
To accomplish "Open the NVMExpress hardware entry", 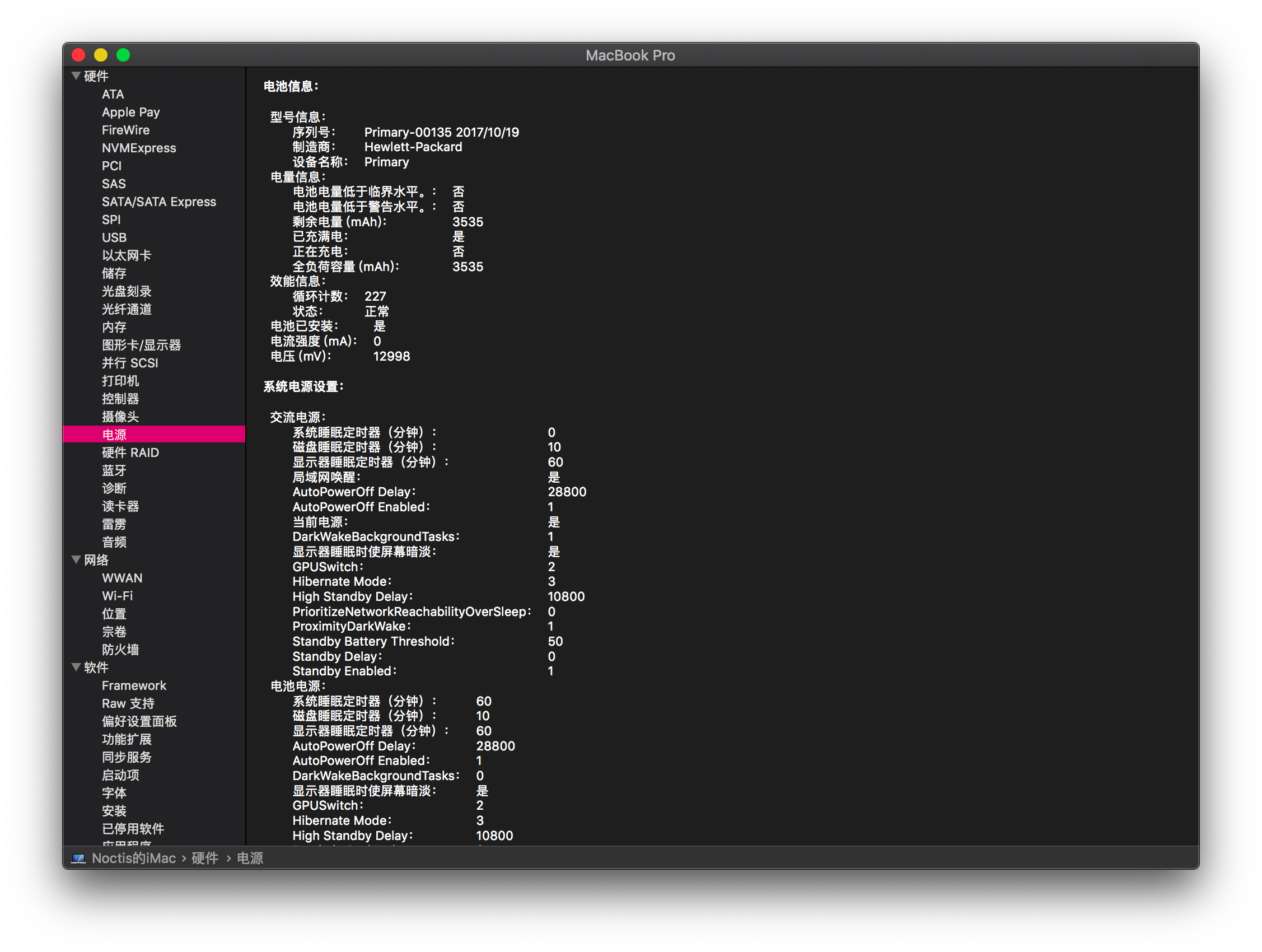I will click(x=139, y=148).
